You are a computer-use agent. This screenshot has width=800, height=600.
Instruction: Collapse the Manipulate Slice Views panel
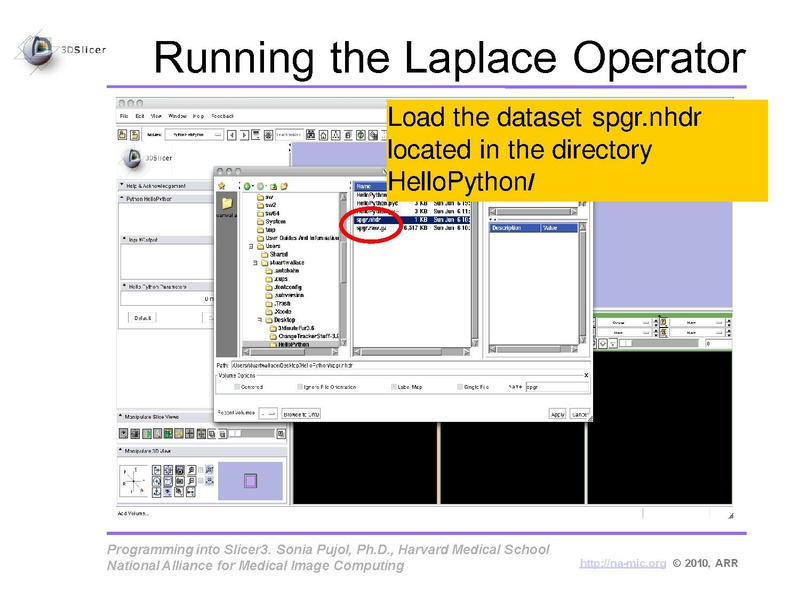[x=121, y=416]
